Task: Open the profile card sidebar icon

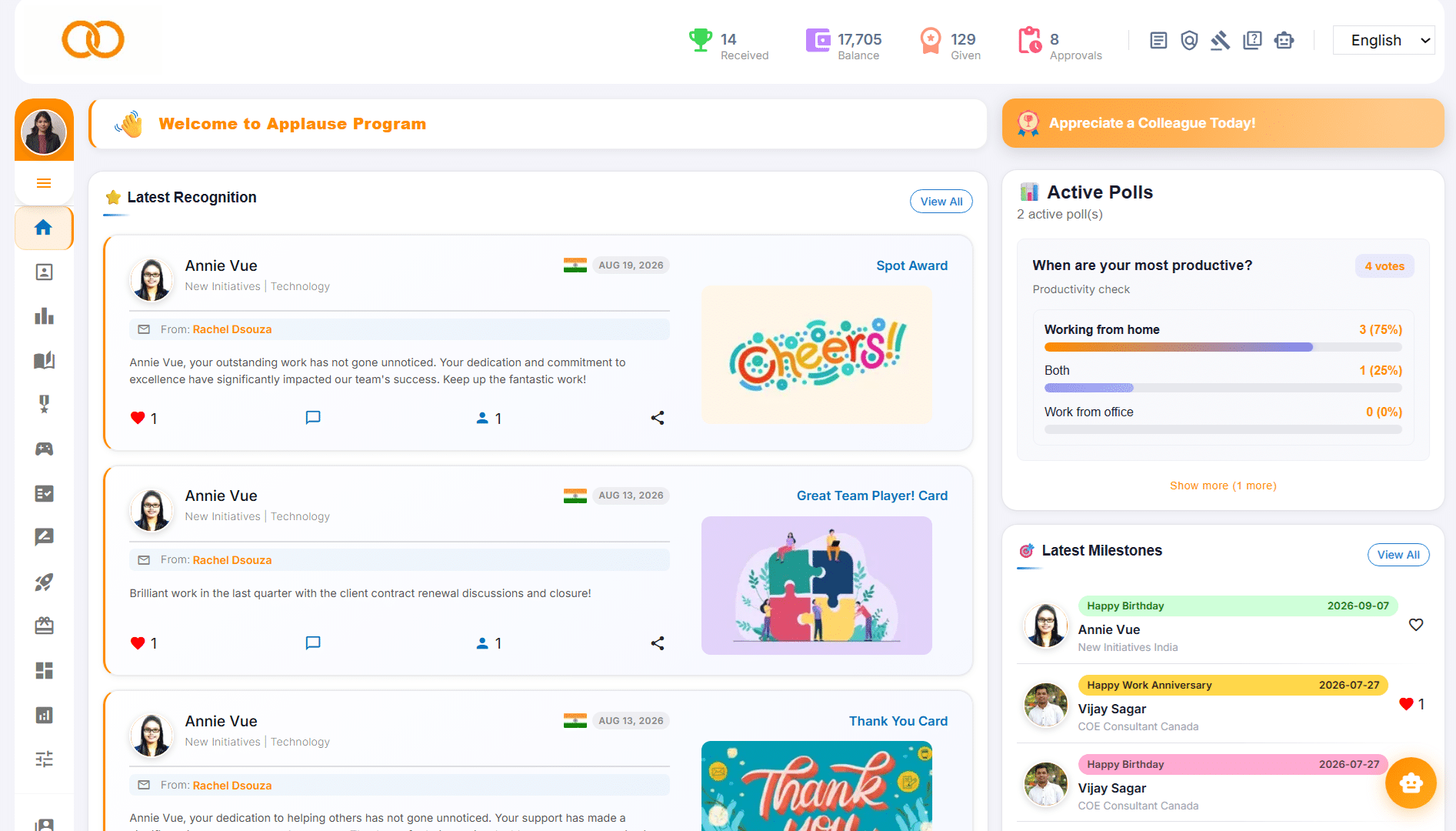Action: tap(44, 272)
